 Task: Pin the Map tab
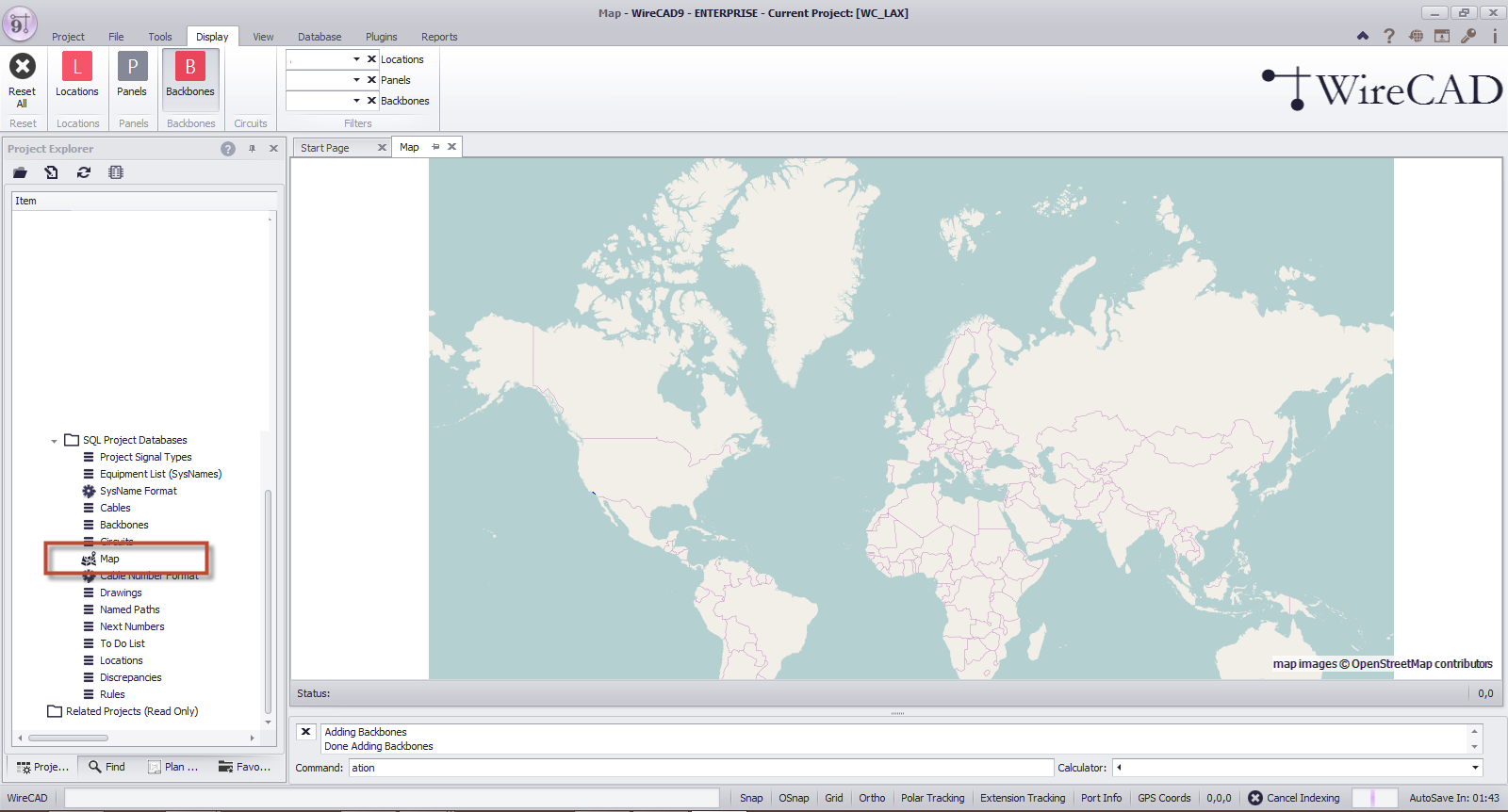coord(435,147)
